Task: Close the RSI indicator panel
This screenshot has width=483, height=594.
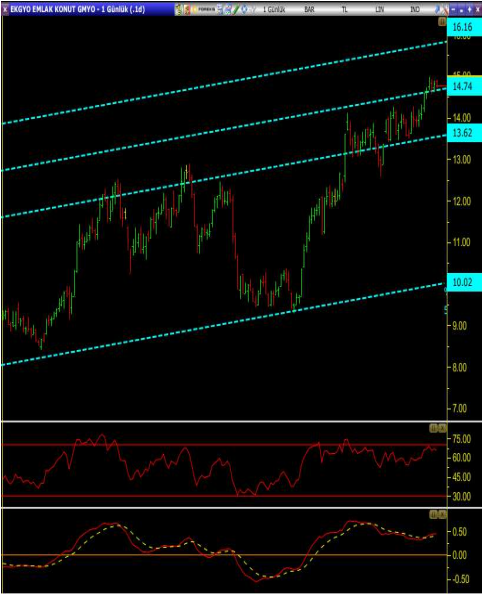Action: click(x=442, y=428)
